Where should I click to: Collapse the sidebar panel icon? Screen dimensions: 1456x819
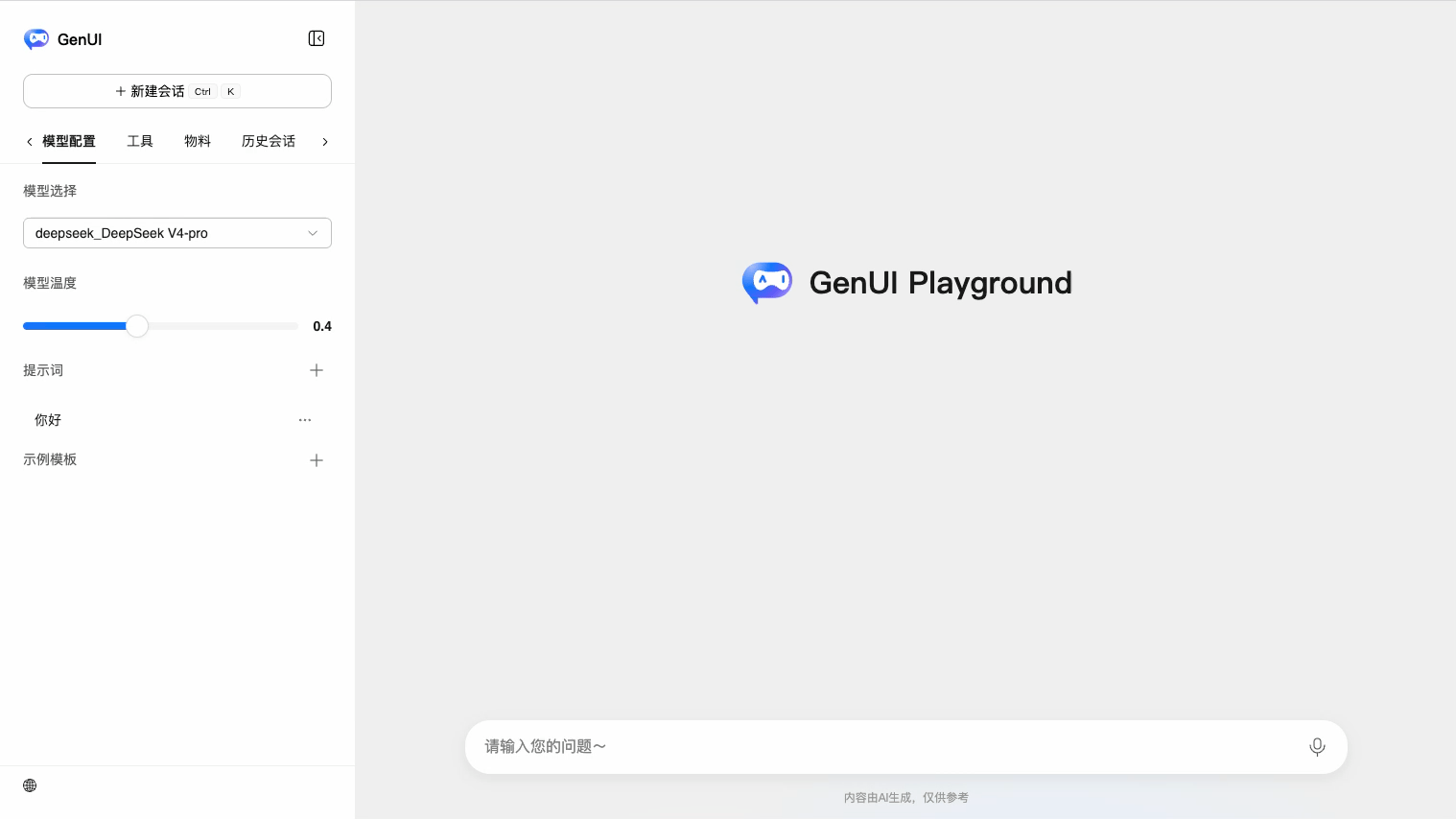(317, 38)
